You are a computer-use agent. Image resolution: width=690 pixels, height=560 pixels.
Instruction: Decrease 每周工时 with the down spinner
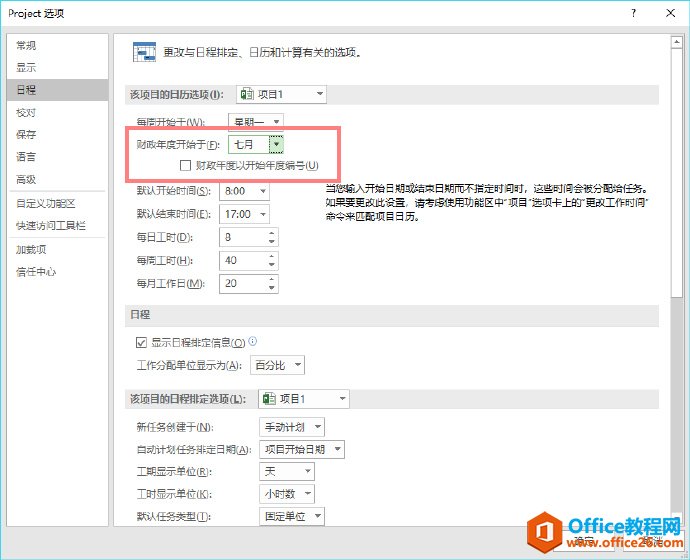[x=272, y=264]
